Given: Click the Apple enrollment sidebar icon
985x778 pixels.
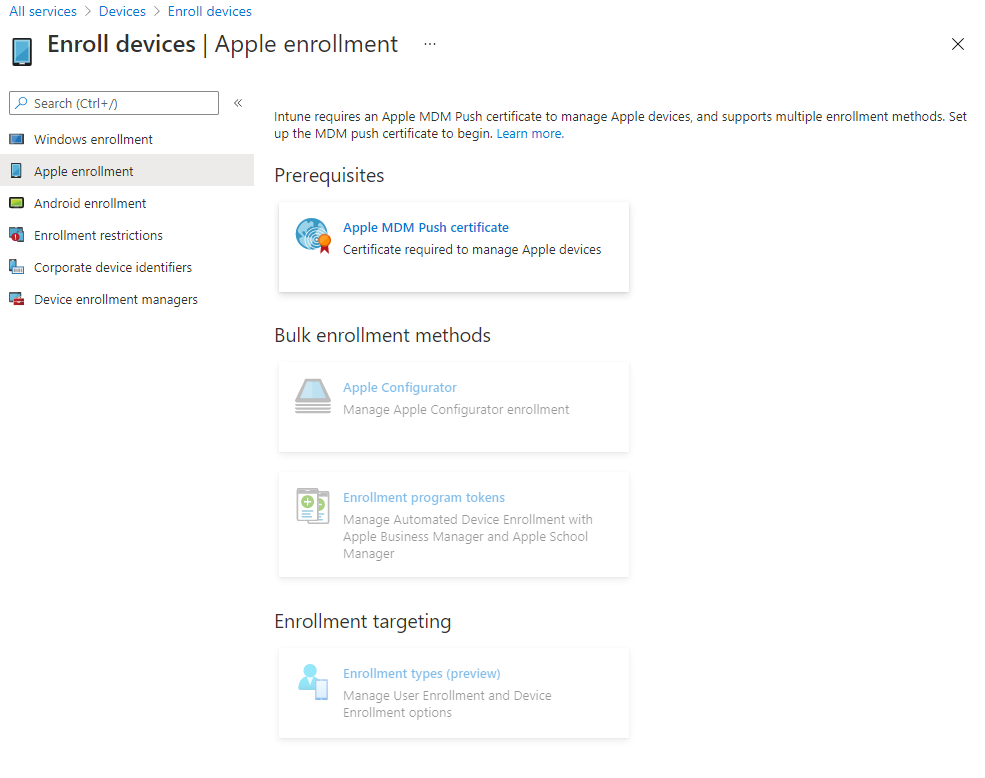Looking at the screenshot, I should 17,171.
